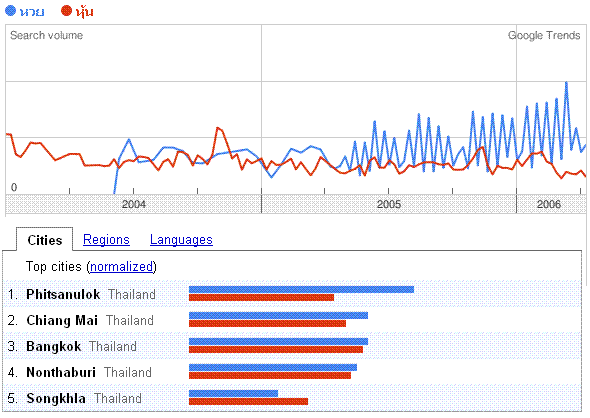Click the red legend dot for หุ้น
The image size is (590, 418).
[x=66, y=11]
